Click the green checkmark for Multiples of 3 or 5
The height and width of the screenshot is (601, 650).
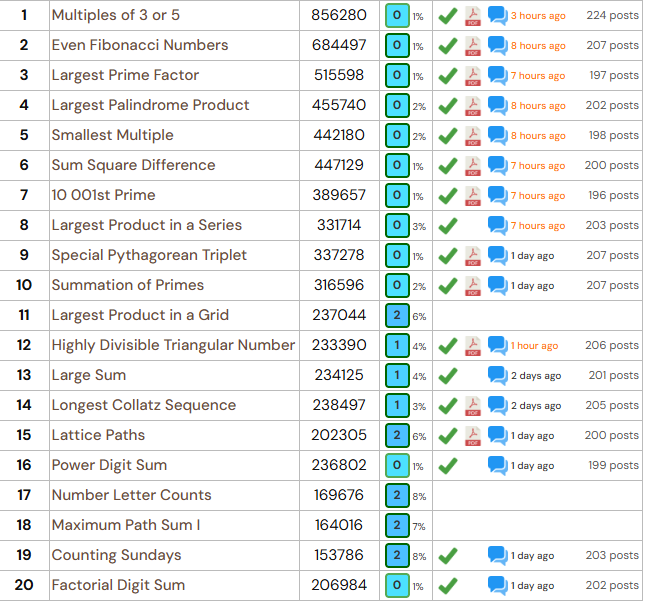[x=448, y=16]
